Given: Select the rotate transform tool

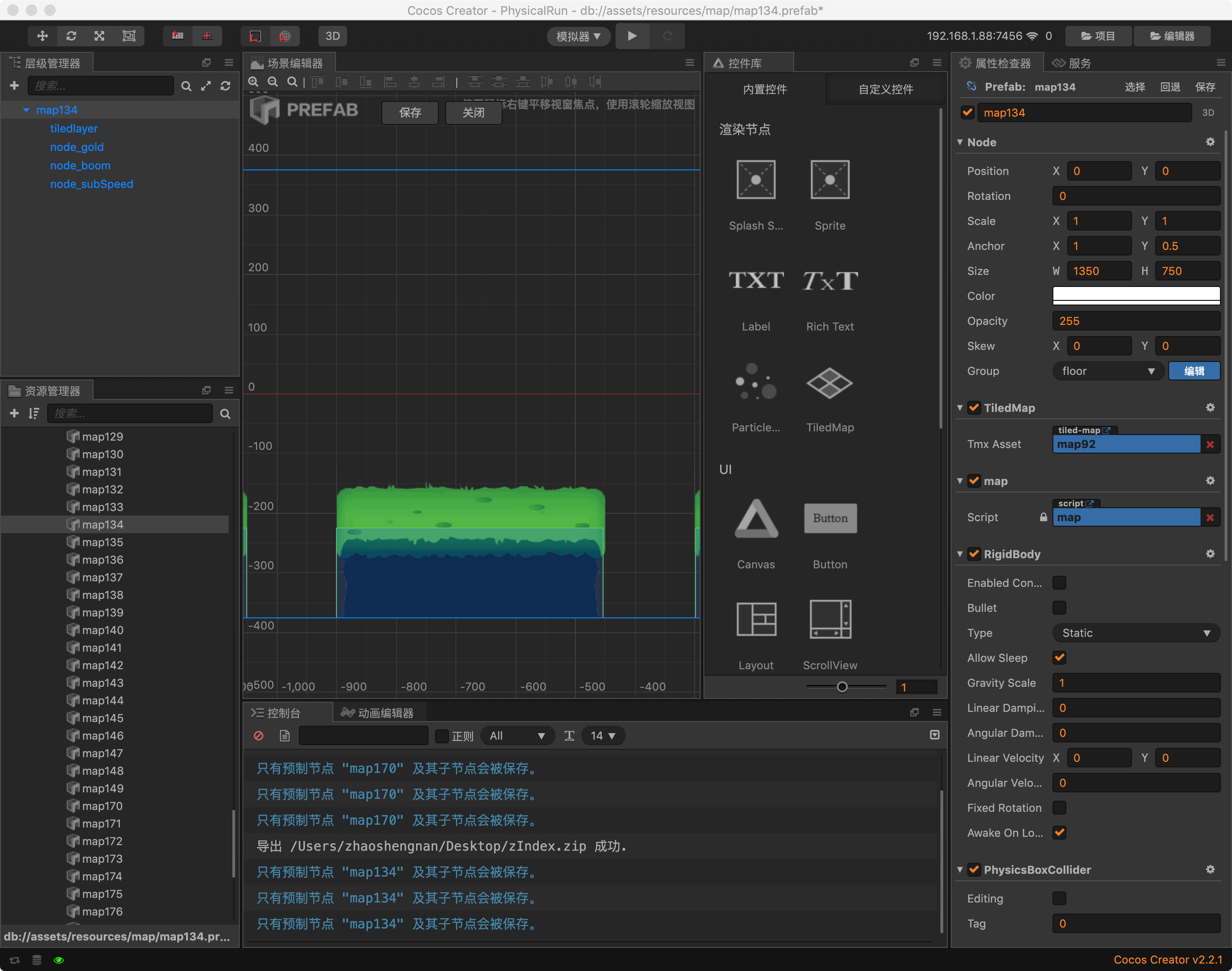Looking at the screenshot, I should pyautogui.click(x=71, y=36).
